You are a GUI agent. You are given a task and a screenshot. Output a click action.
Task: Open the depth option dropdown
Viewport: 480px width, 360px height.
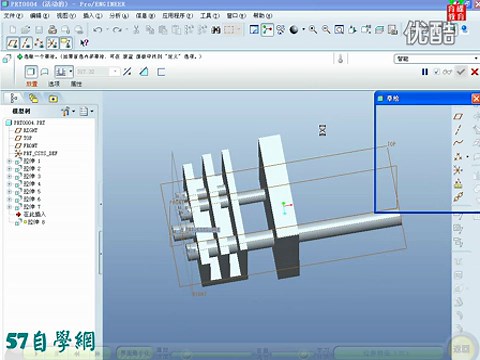coord(71,72)
